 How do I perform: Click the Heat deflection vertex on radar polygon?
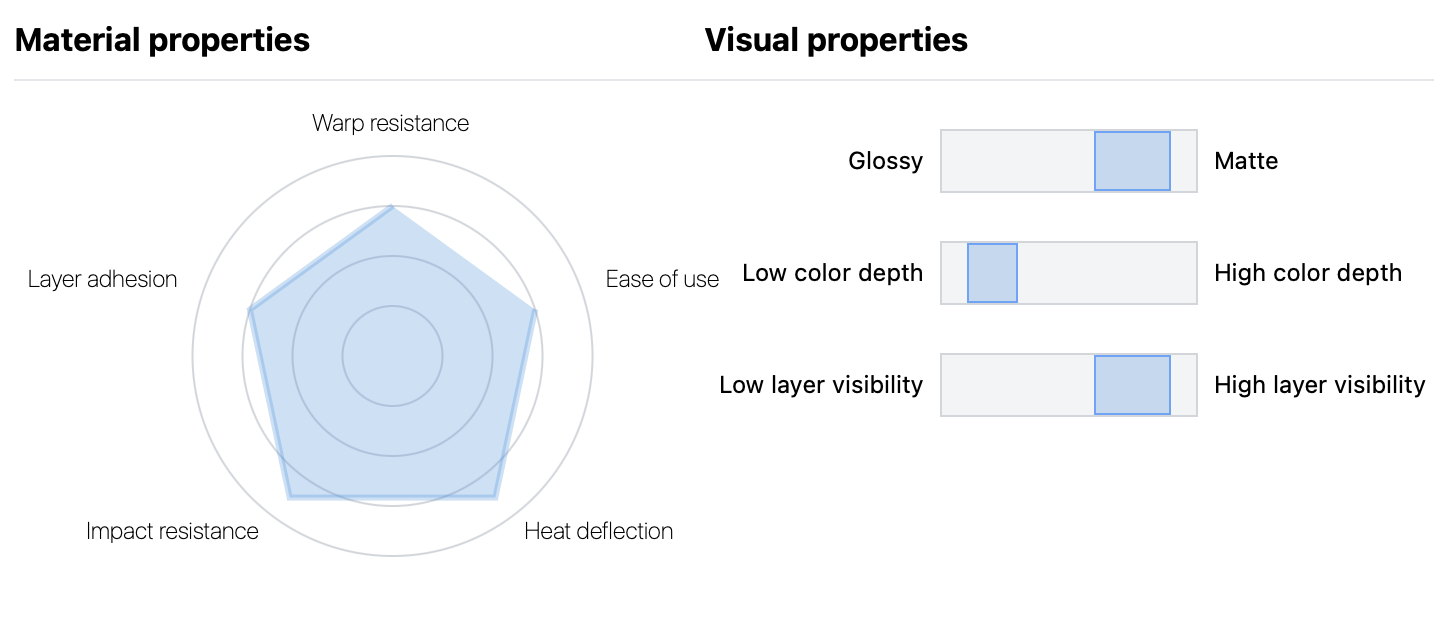[x=495, y=497]
